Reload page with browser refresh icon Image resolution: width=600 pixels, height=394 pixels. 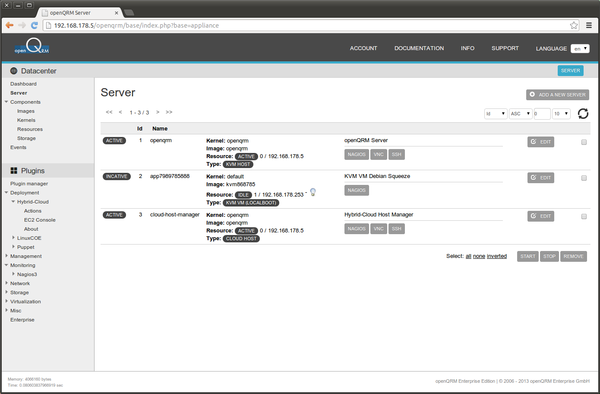[34, 25]
